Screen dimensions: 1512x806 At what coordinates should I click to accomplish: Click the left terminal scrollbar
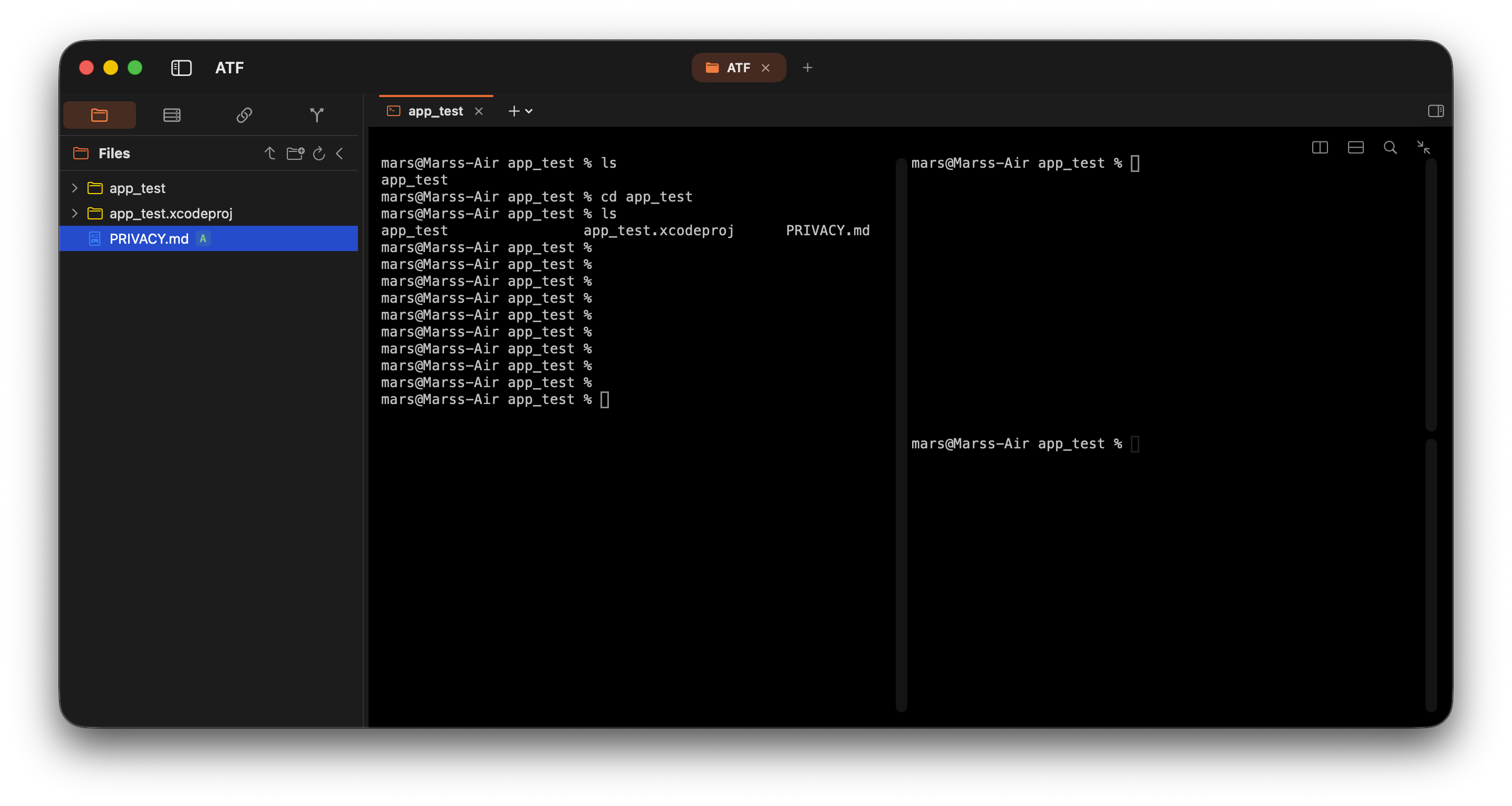pos(902,435)
